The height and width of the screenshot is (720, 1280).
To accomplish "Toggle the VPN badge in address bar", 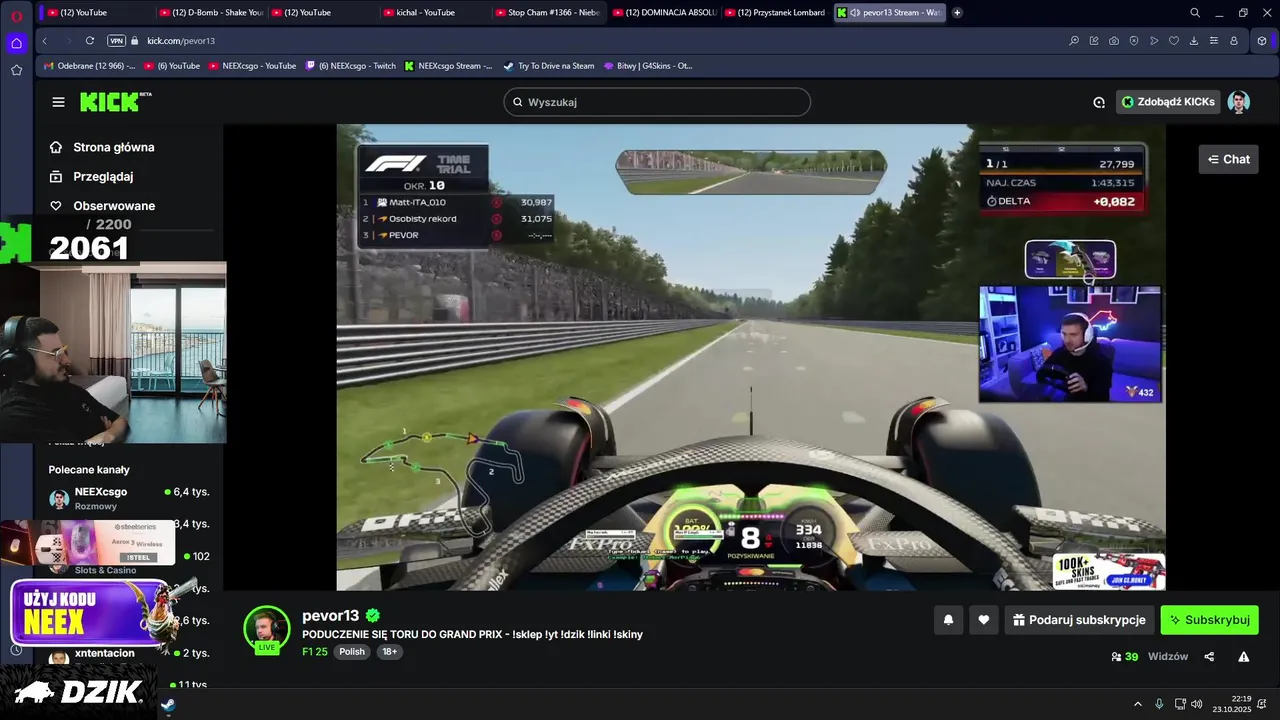I will [x=116, y=41].
